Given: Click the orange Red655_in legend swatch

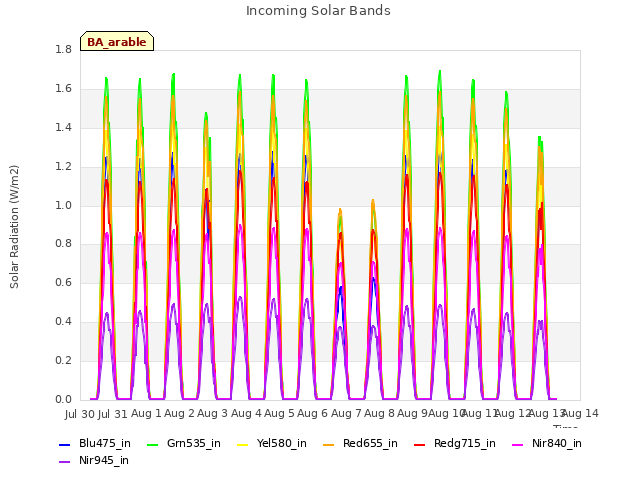Looking at the screenshot, I should pyautogui.click(x=329, y=444).
